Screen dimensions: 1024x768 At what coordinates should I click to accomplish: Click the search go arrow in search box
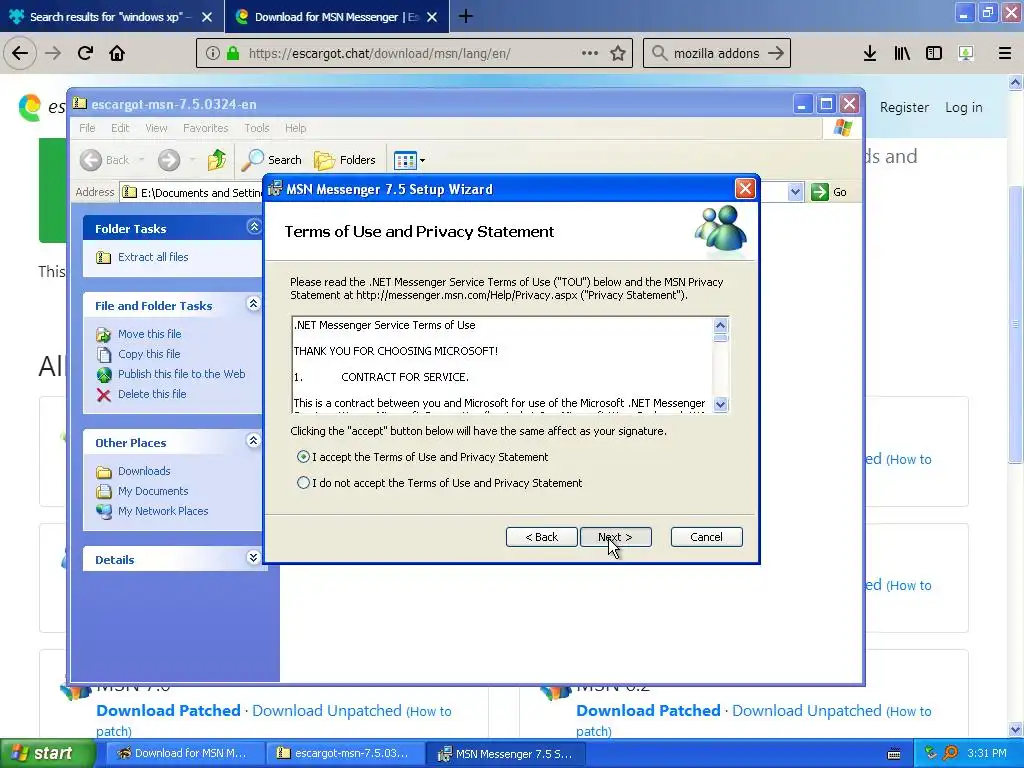[x=776, y=54]
